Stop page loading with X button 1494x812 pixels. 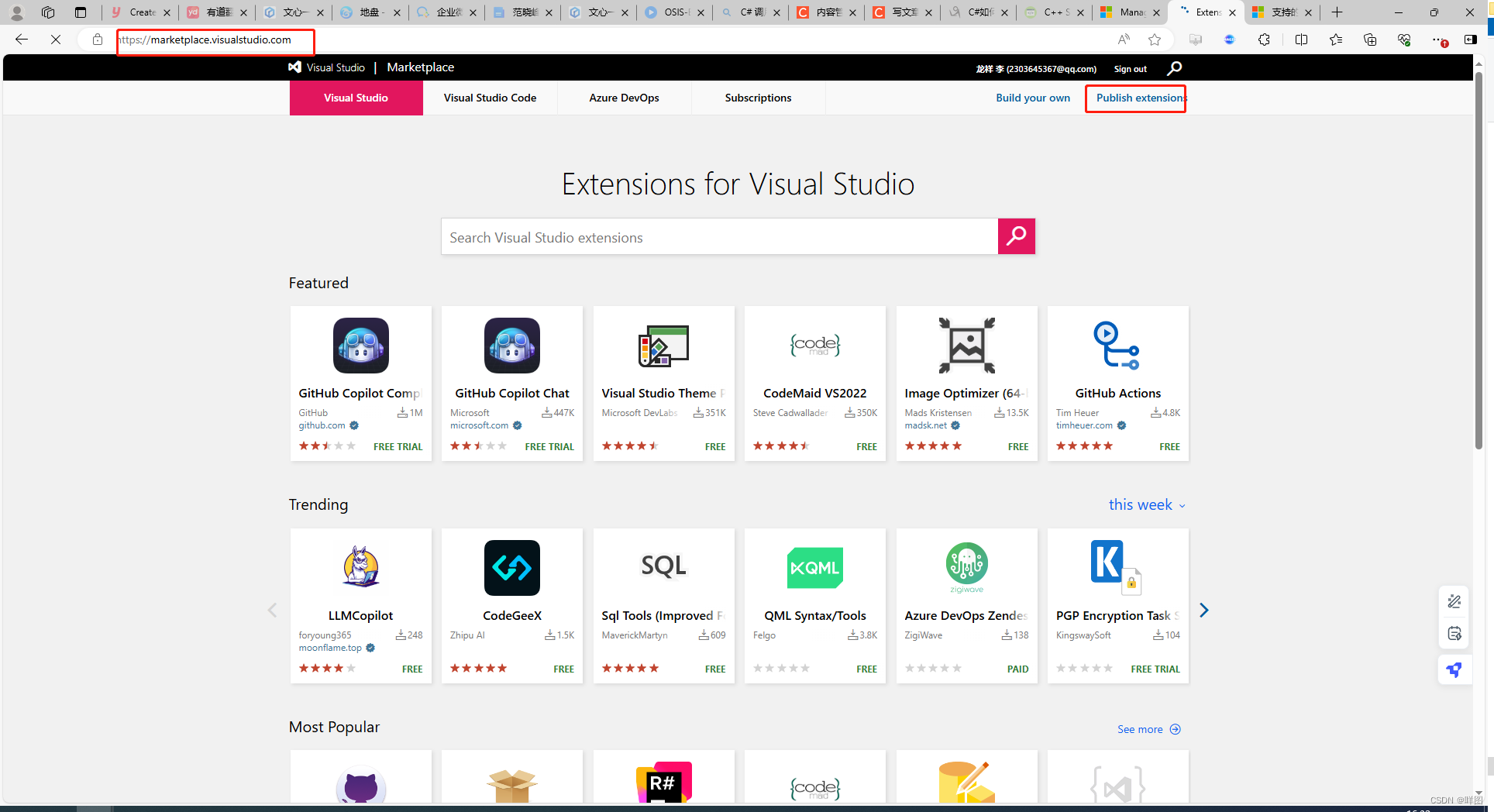point(56,40)
